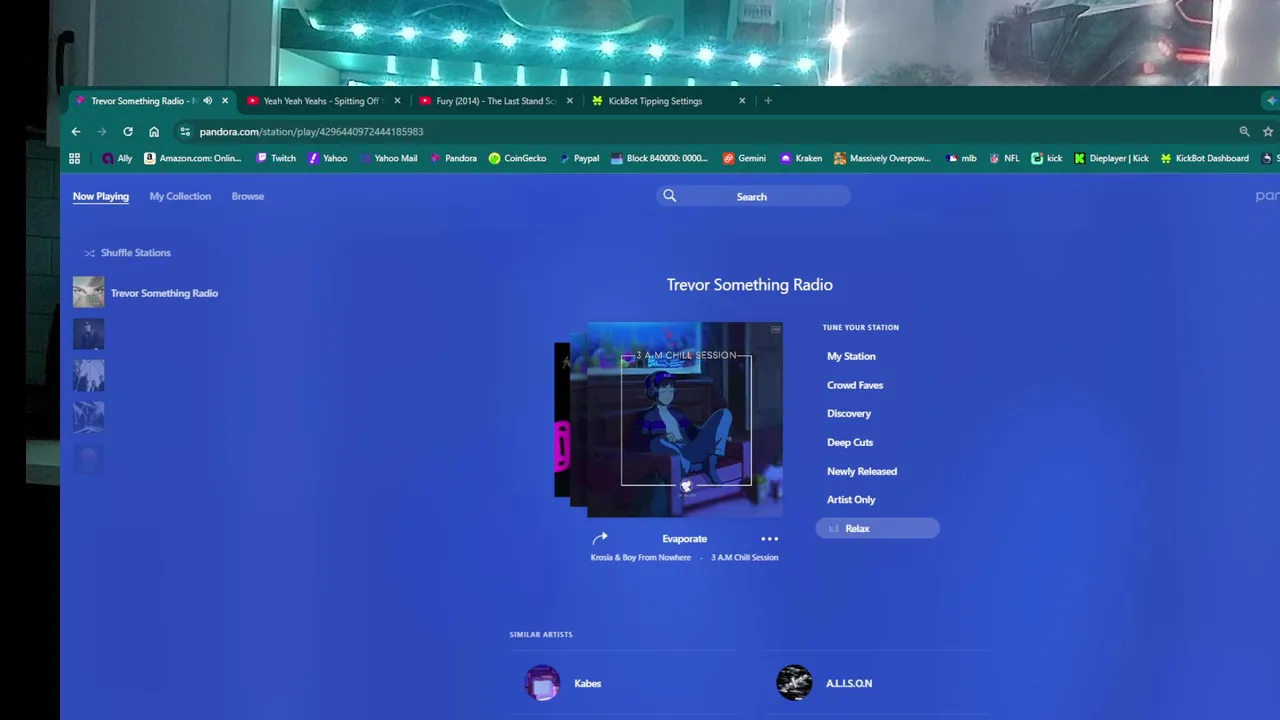Close the Yeah Yeah Yeahs YouTube tab

click(397, 101)
